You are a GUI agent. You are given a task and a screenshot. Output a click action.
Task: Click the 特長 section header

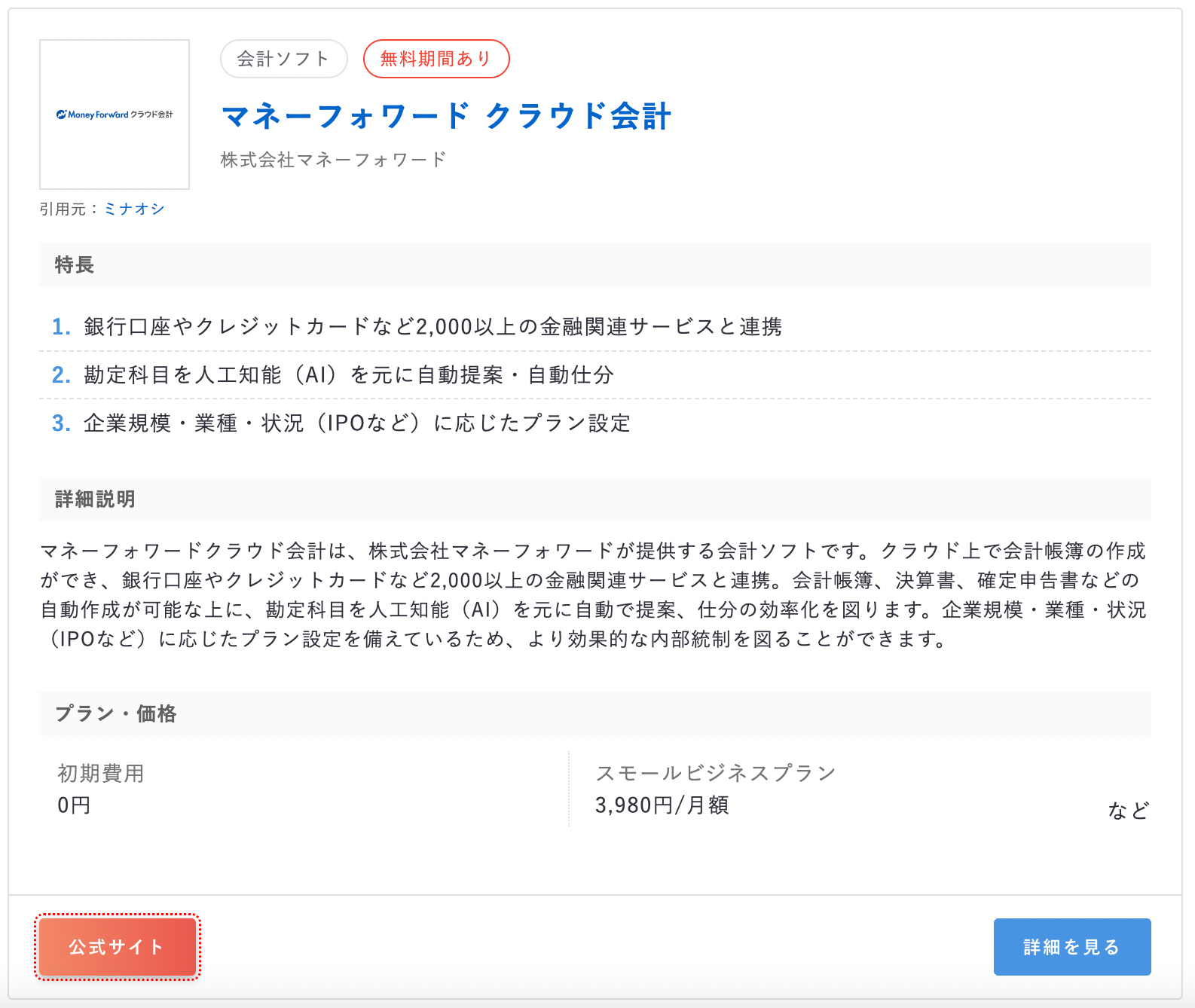tap(74, 264)
